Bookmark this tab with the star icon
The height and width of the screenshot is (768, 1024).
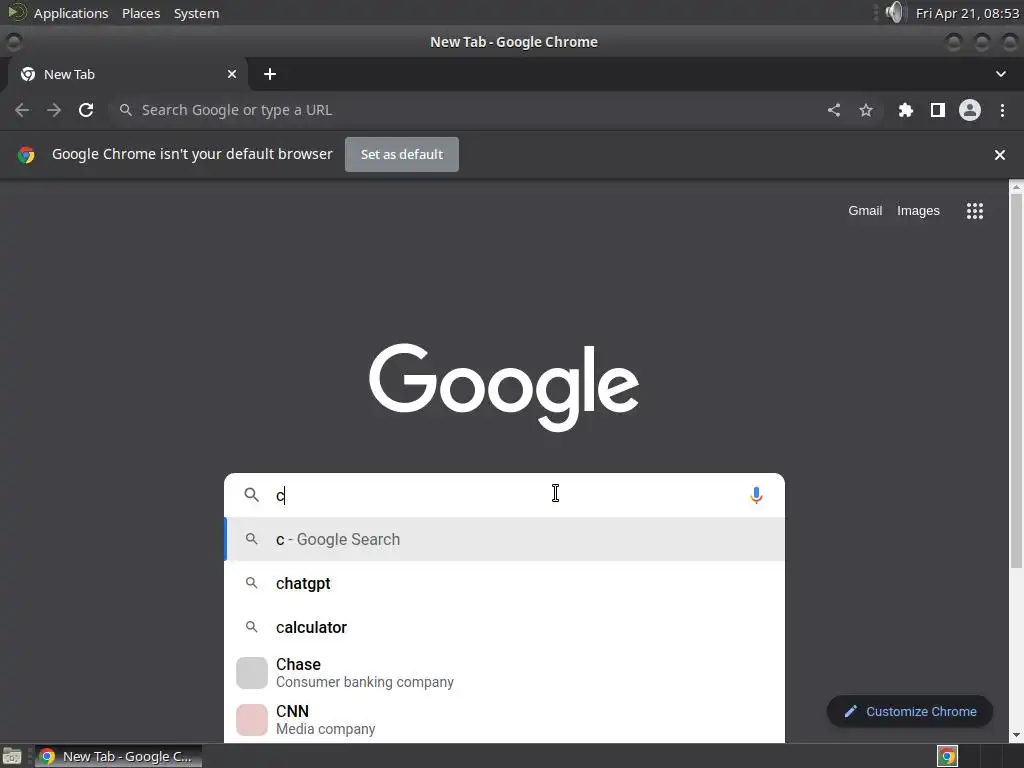[866, 110]
